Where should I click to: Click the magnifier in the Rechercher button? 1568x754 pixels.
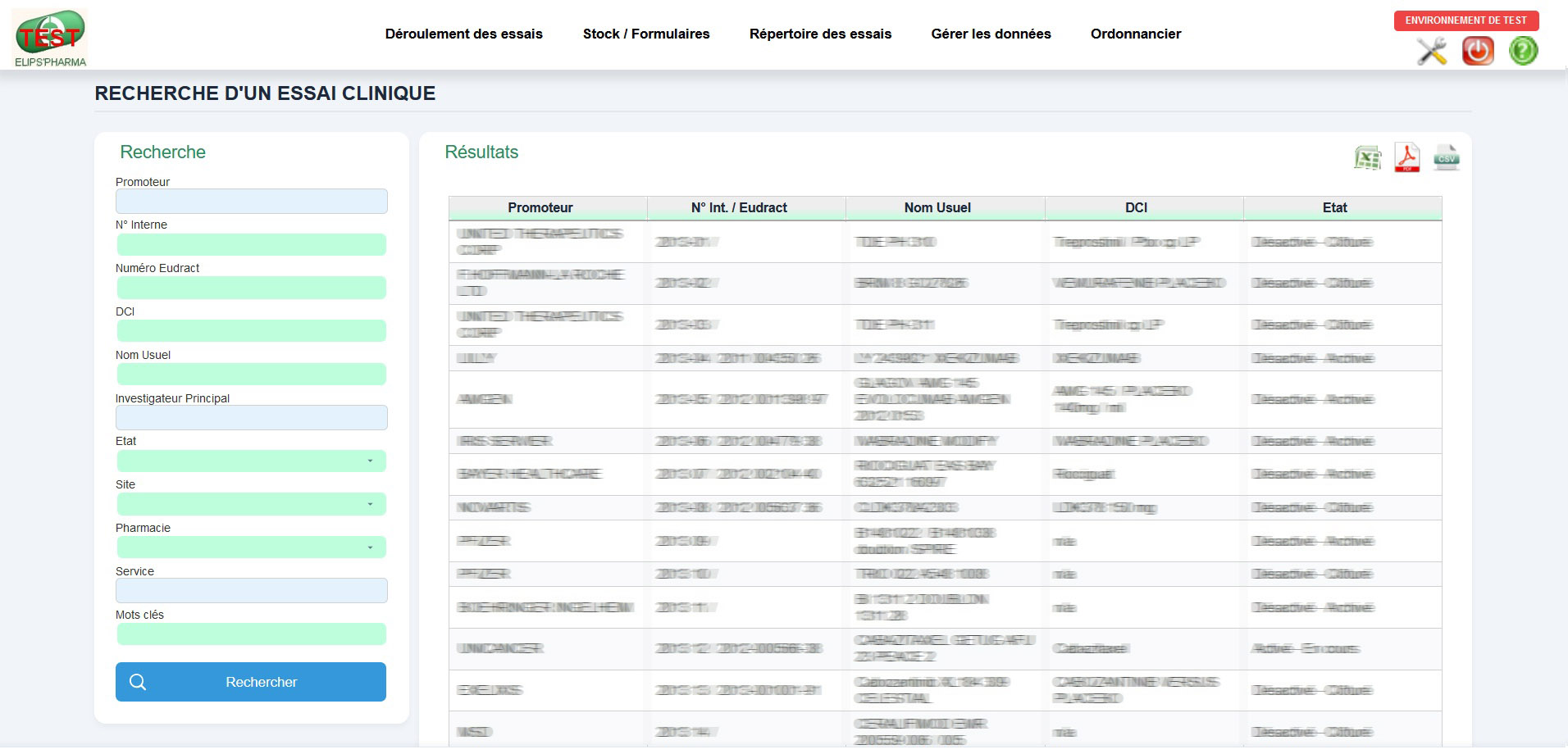pyautogui.click(x=139, y=681)
